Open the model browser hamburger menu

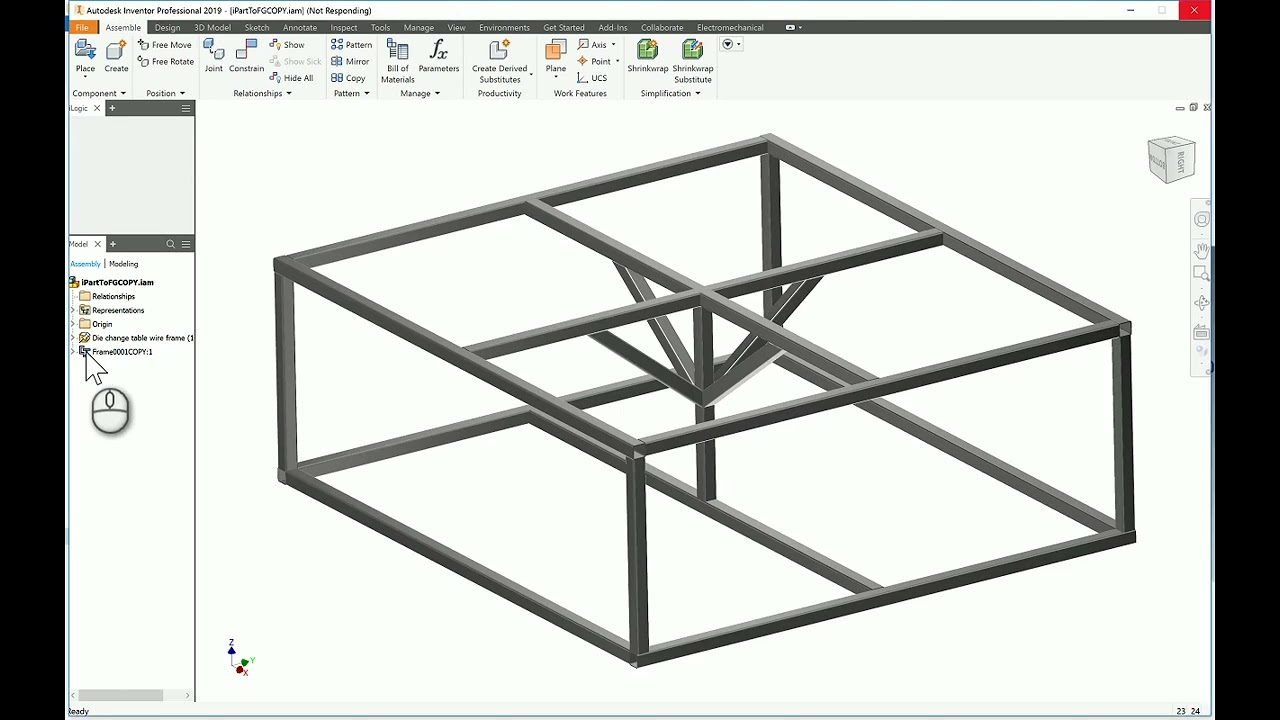point(186,244)
